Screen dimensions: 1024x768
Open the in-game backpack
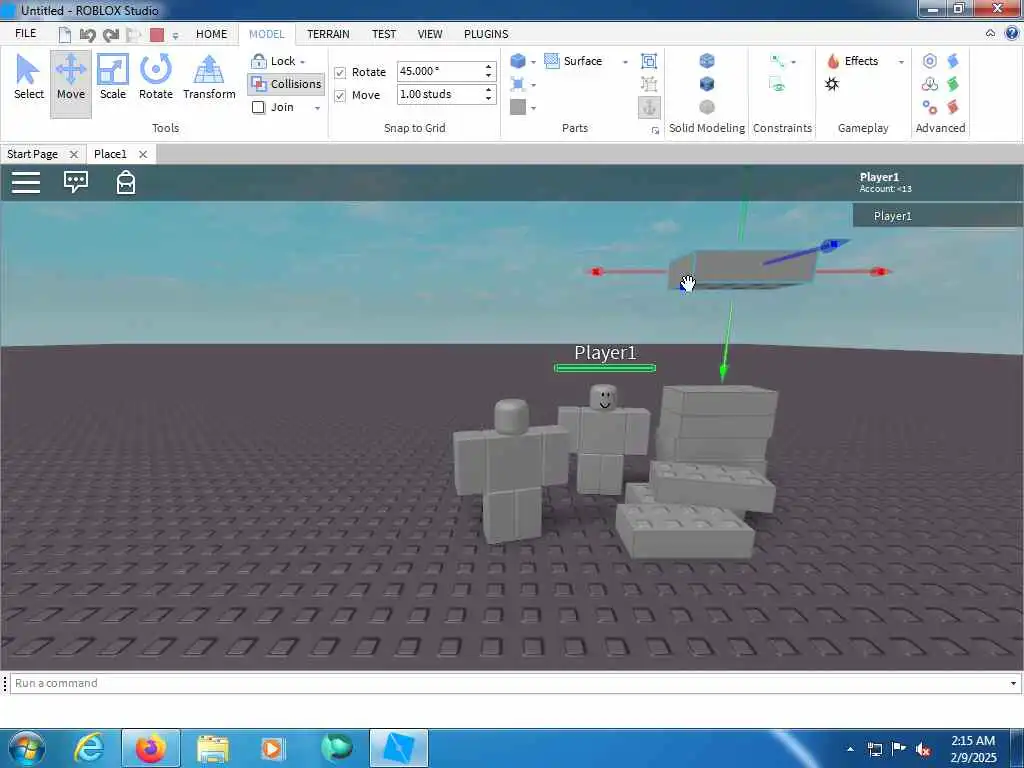tap(125, 182)
